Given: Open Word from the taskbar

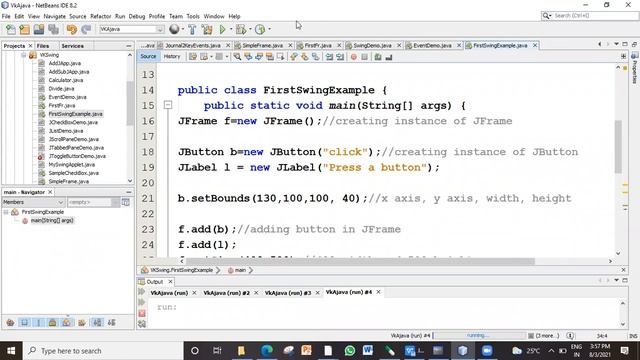Looking at the screenshot, I should [x=368, y=351].
